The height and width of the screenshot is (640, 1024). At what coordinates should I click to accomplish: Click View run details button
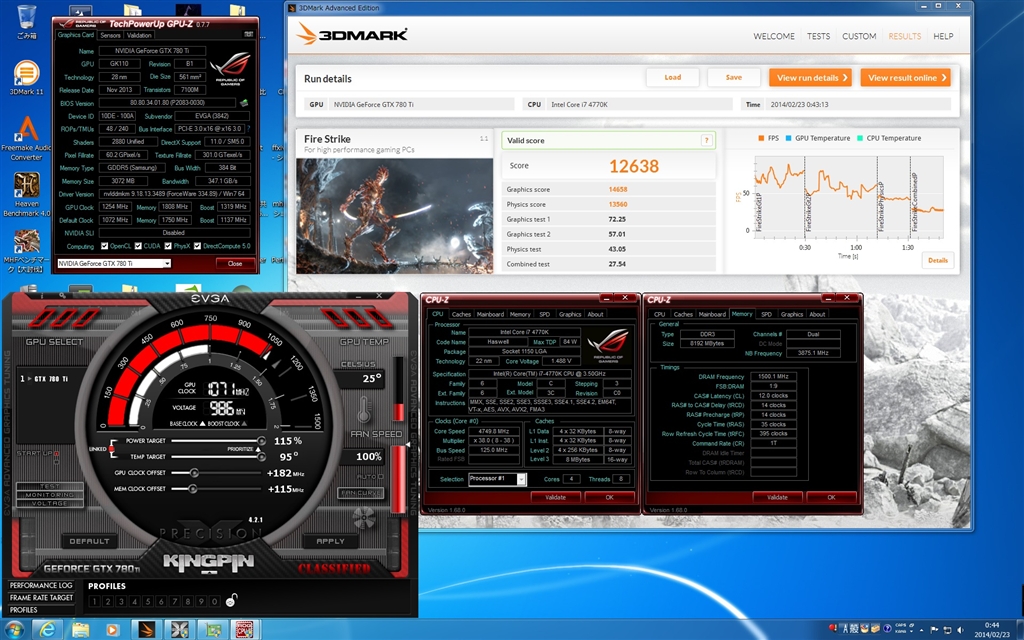810,78
